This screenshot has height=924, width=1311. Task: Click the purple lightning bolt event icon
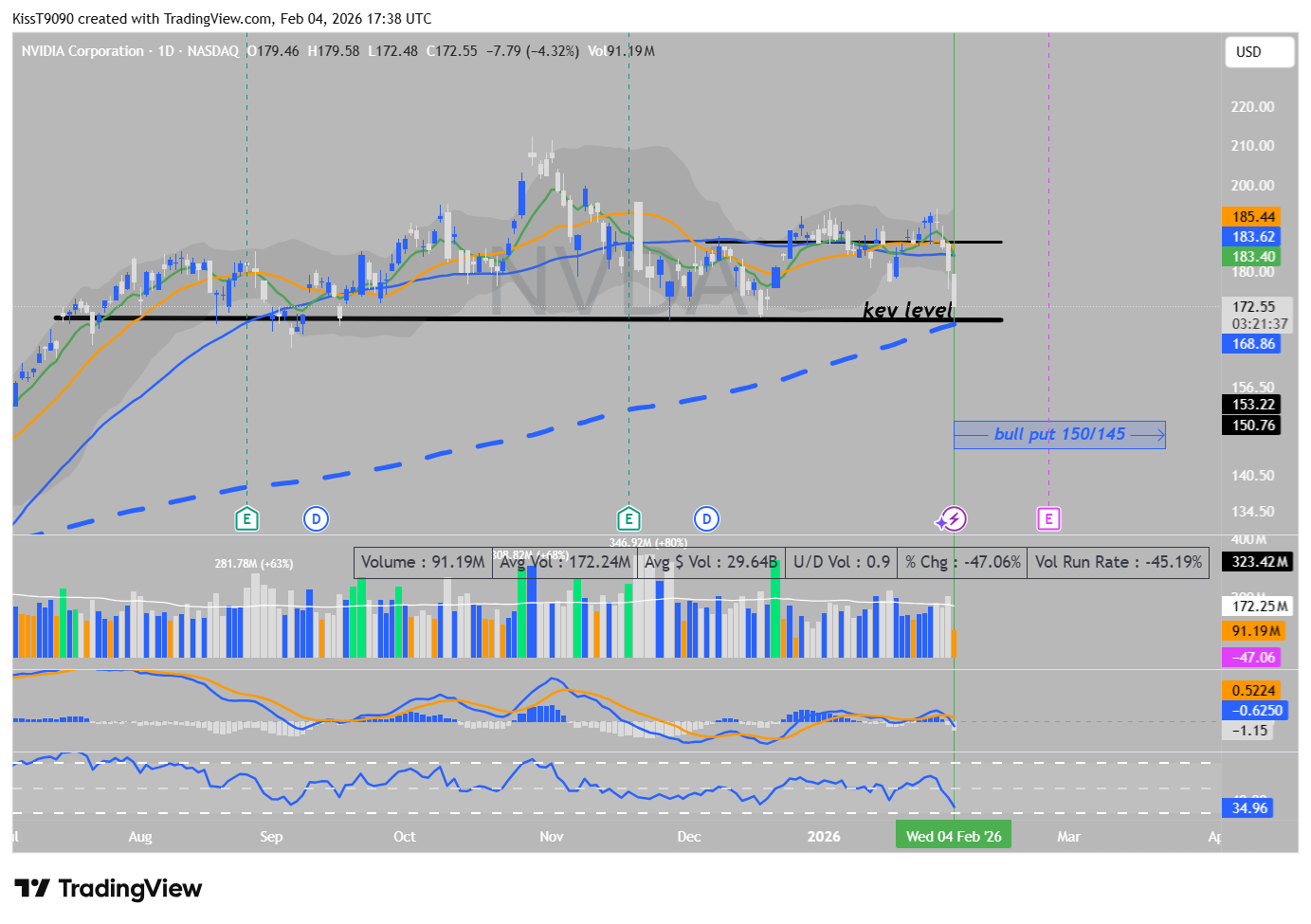tap(954, 518)
